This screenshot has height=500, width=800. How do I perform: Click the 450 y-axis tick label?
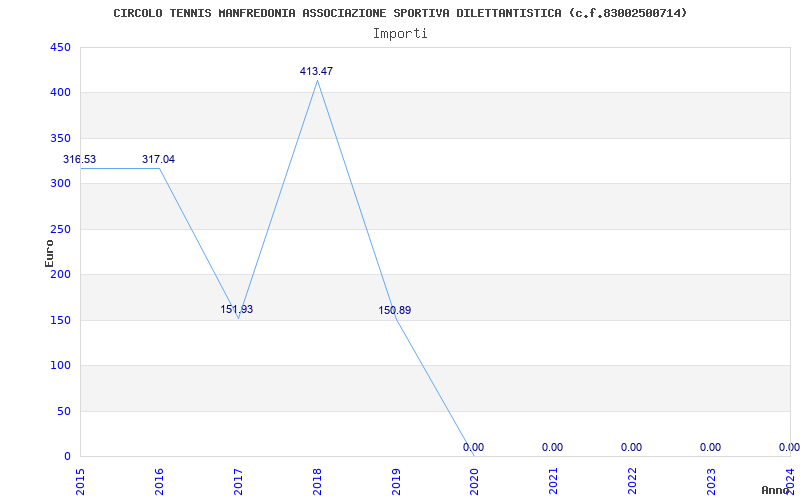[x=60, y=47]
